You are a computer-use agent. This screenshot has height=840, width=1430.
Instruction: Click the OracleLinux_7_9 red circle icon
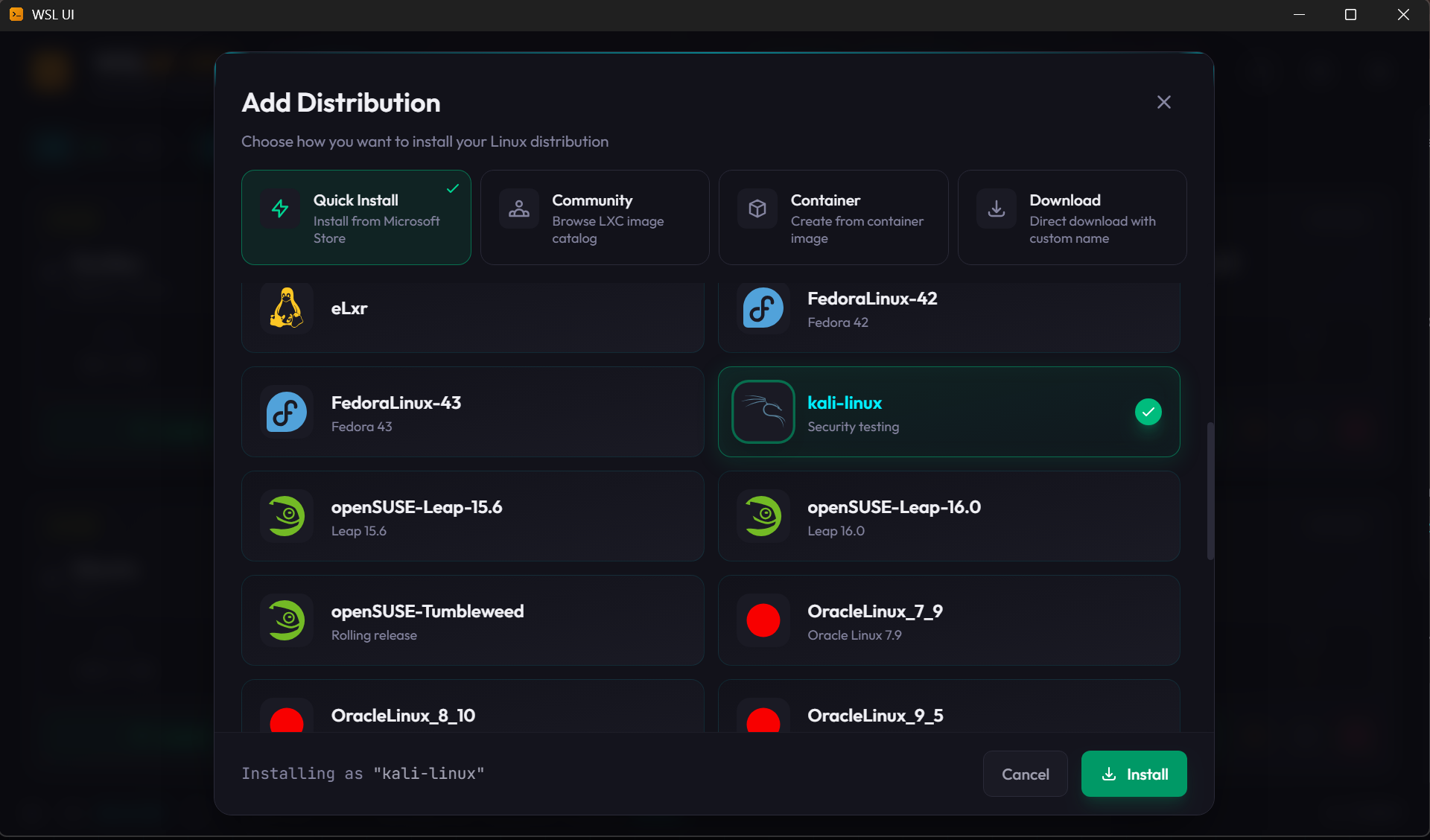pyautogui.click(x=763, y=620)
